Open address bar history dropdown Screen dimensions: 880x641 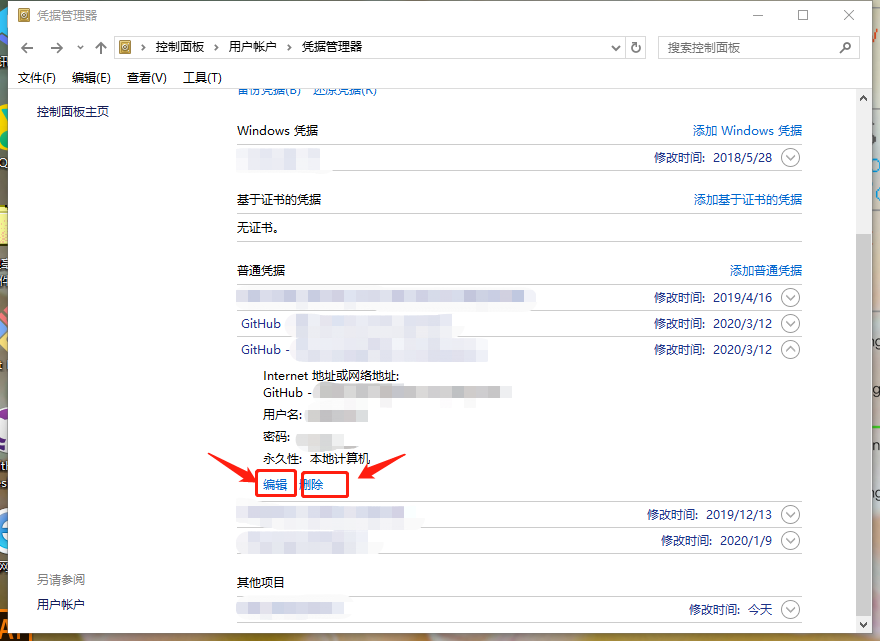(x=616, y=48)
